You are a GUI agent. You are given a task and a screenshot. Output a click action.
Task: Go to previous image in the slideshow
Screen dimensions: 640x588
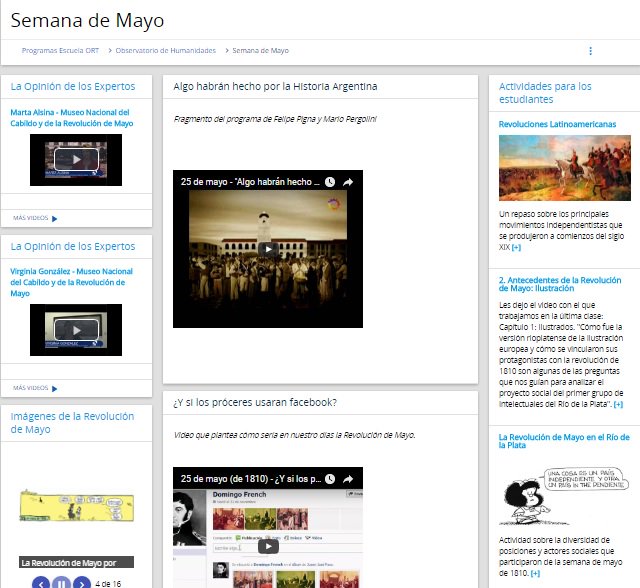coord(41,584)
